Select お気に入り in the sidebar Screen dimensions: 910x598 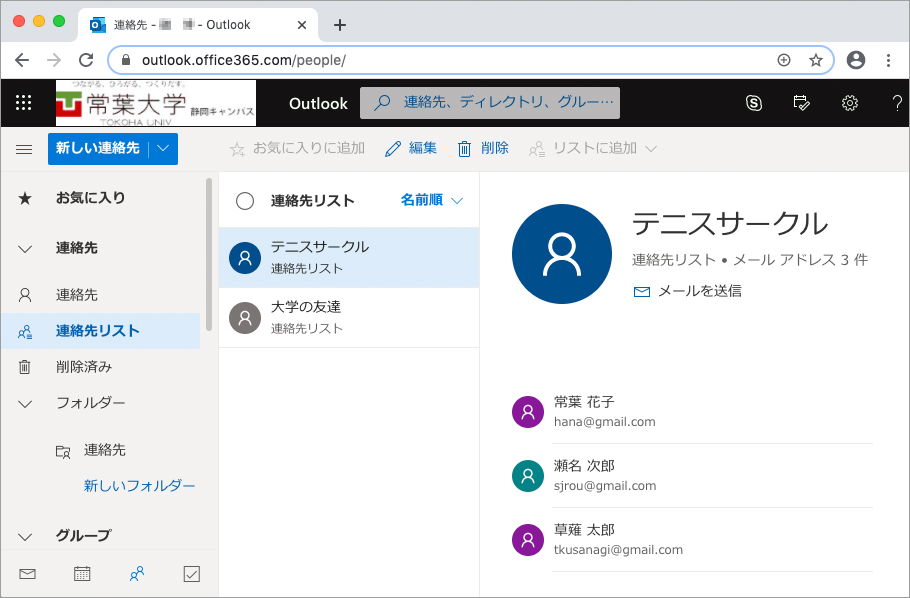click(90, 198)
